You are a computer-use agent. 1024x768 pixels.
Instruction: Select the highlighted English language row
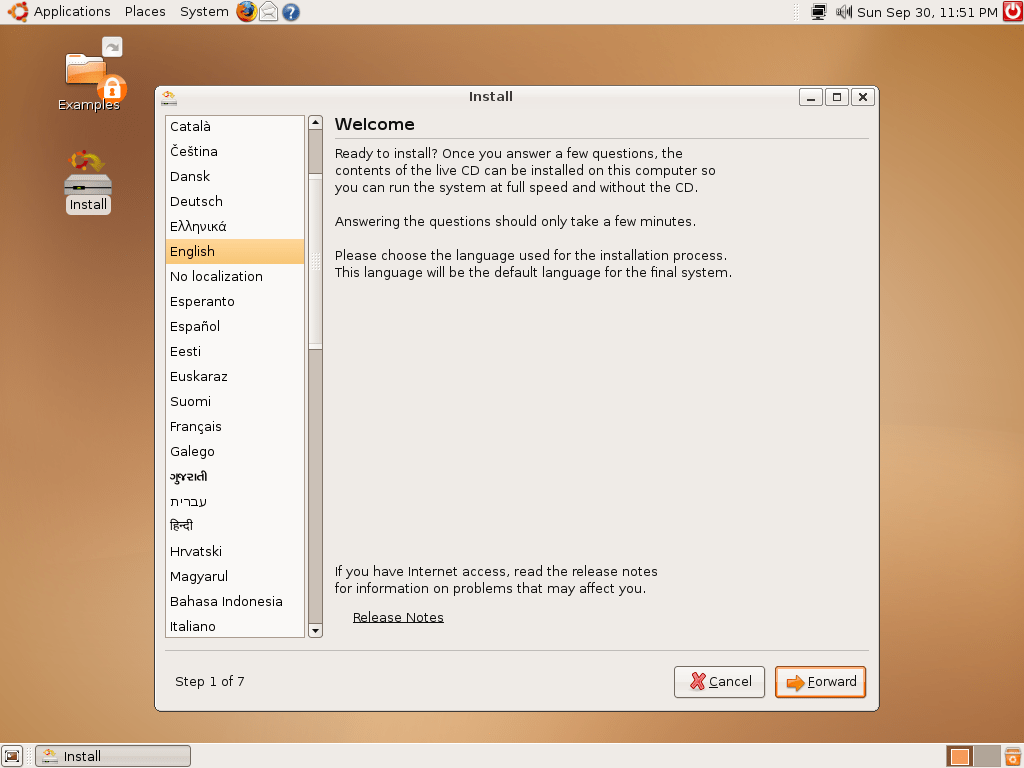(x=234, y=251)
